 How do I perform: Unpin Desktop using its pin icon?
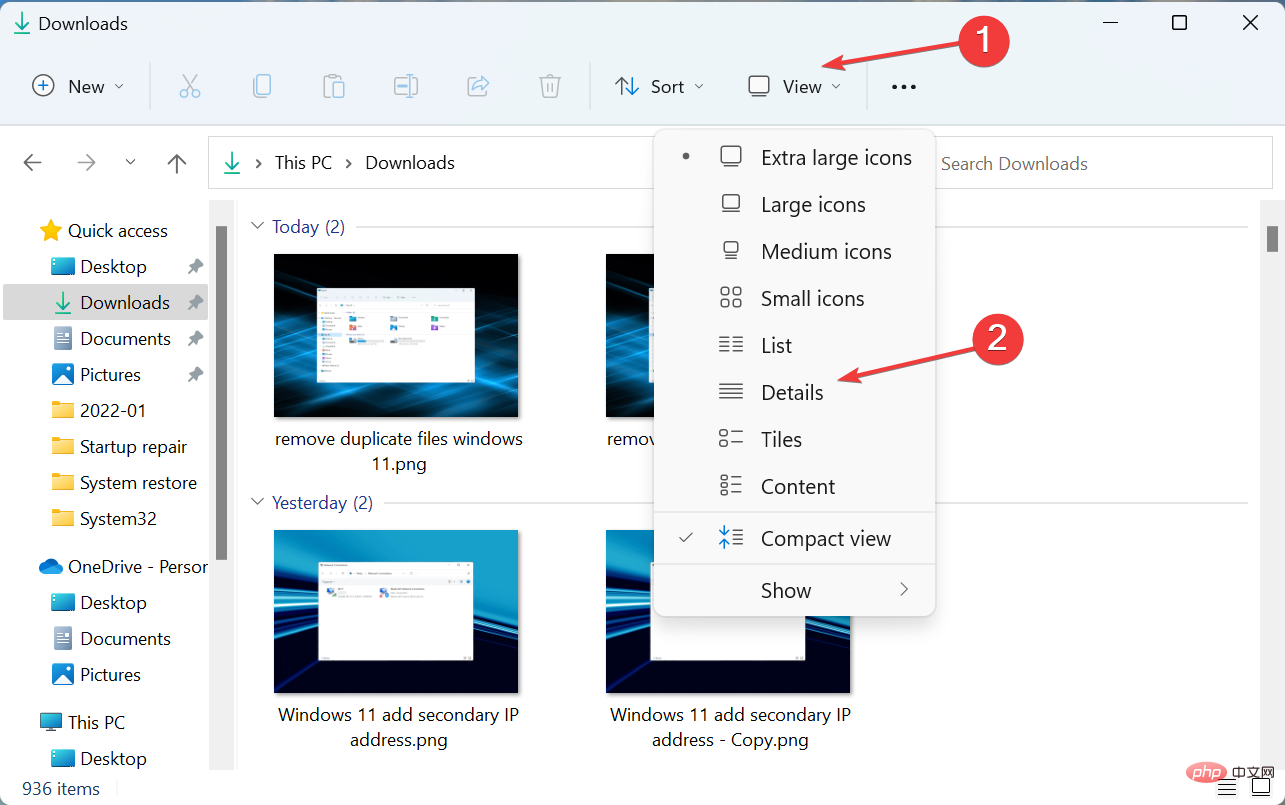click(x=195, y=267)
